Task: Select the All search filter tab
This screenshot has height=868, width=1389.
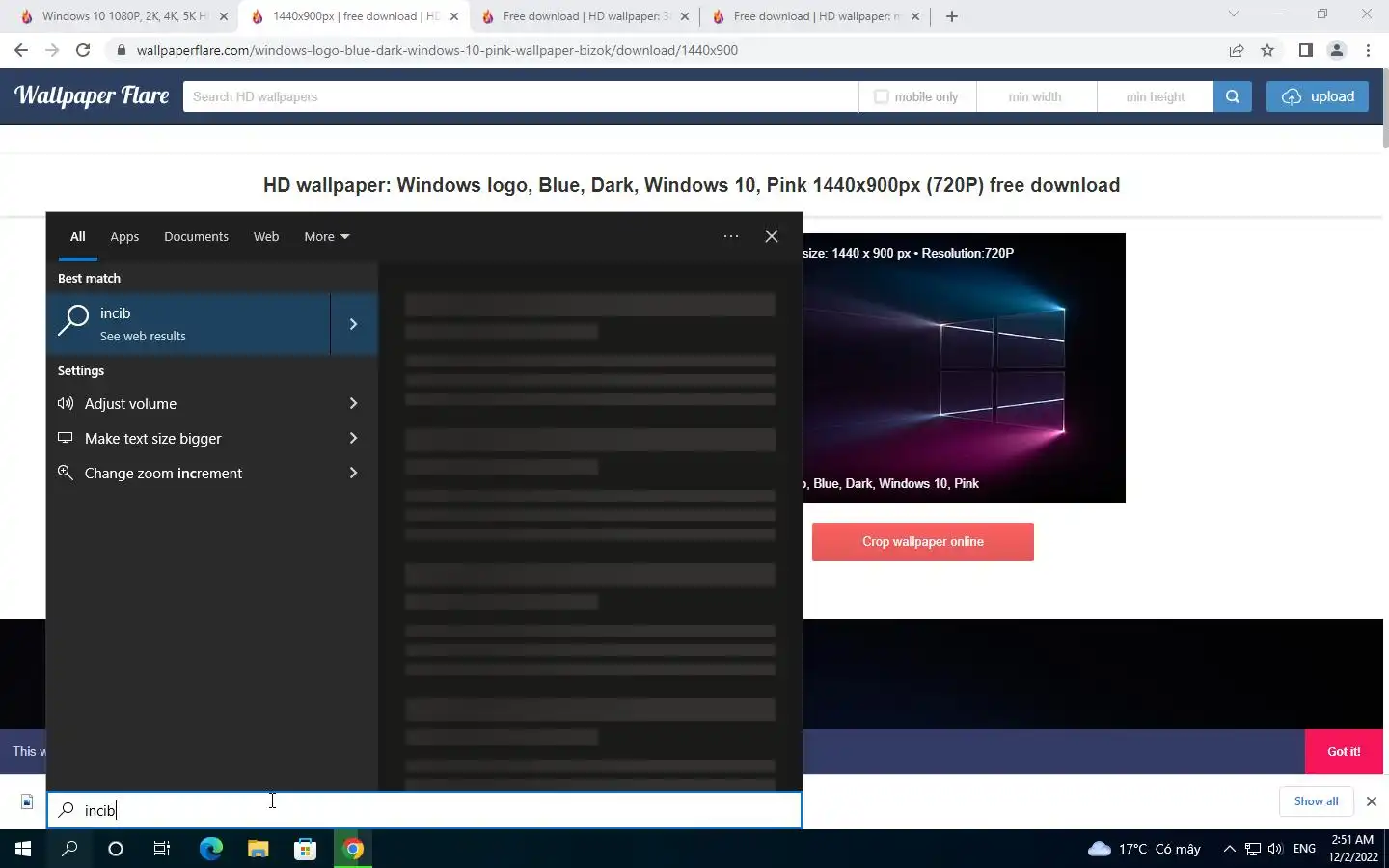Action: tap(78, 237)
